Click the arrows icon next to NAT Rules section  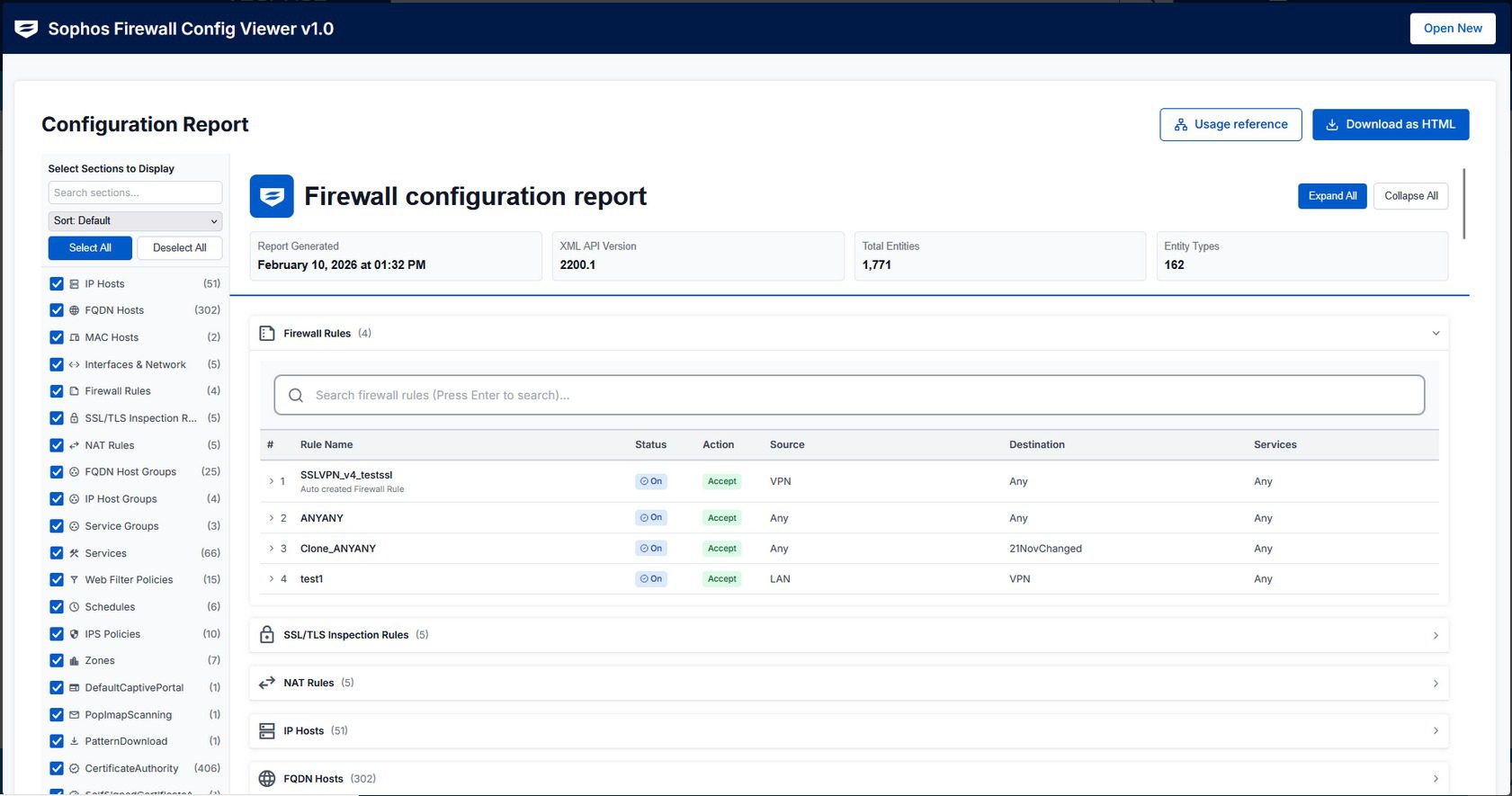(267, 684)
